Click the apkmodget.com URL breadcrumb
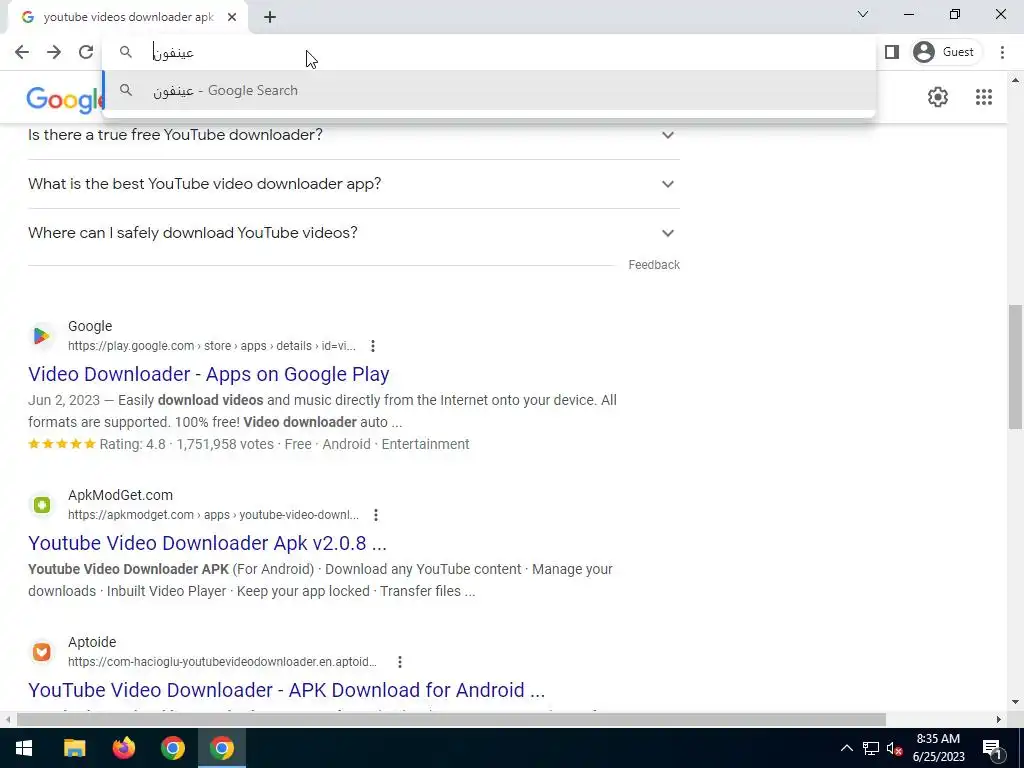1024x768 pixels. [x=213, y=515]
